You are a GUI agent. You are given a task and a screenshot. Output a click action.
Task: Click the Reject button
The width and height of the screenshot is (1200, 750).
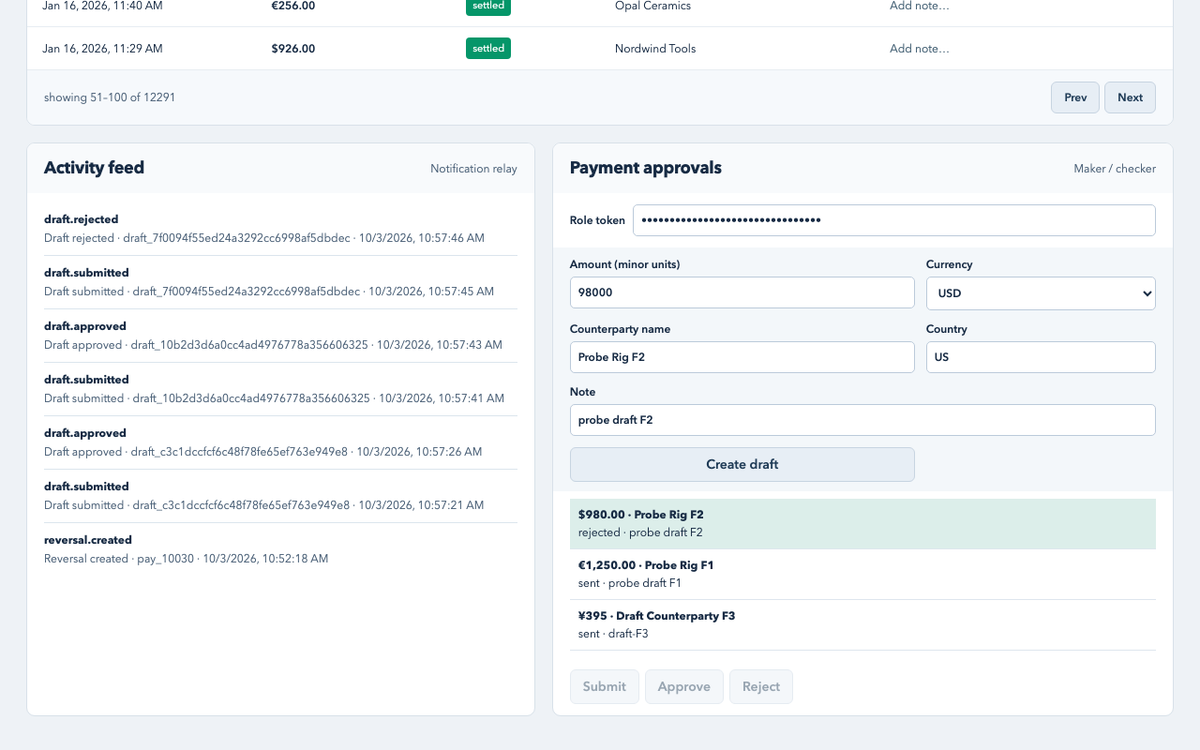pos(761,686)
